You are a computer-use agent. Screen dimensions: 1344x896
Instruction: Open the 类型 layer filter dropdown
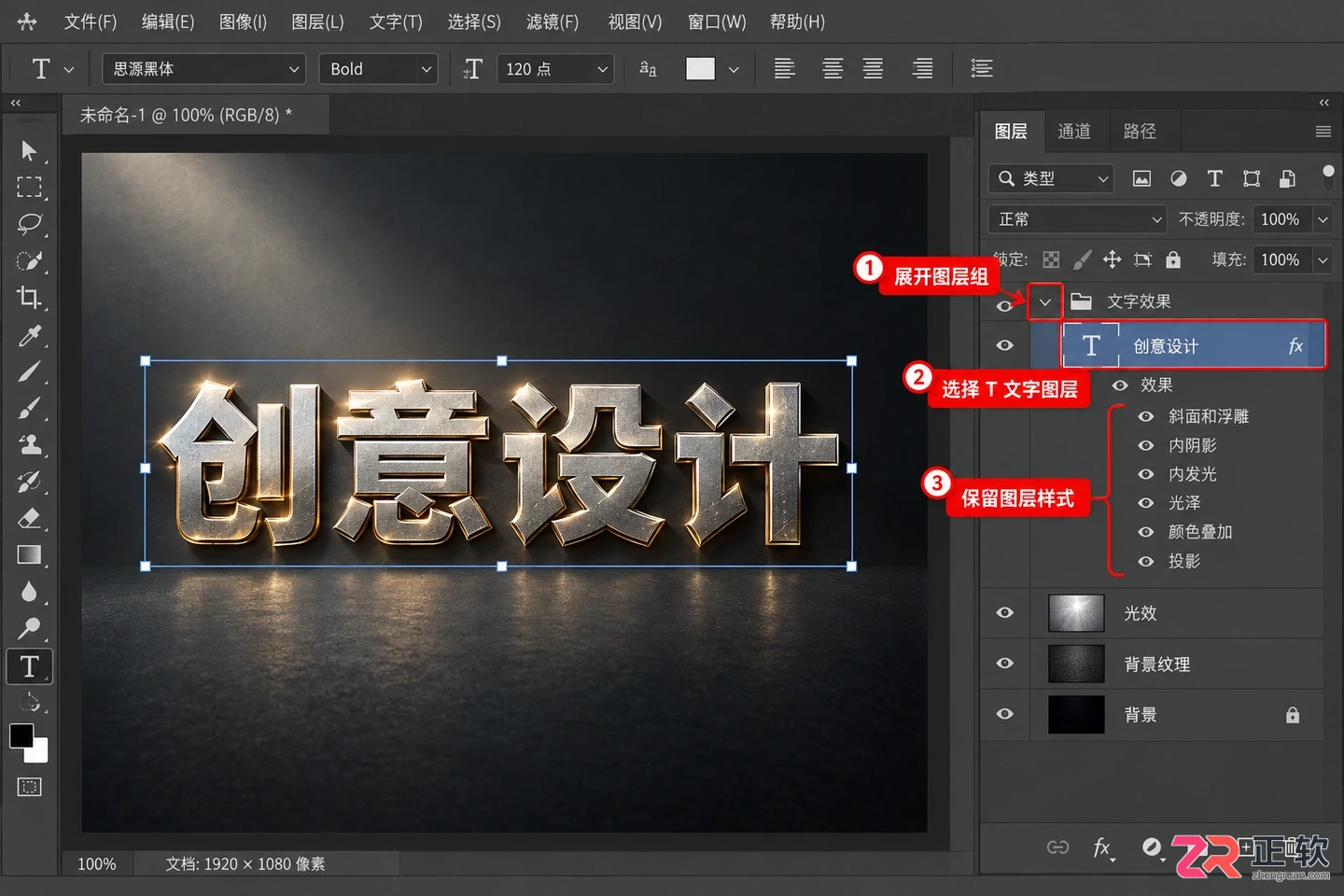pyautogui.click(x=1052, y=178)
